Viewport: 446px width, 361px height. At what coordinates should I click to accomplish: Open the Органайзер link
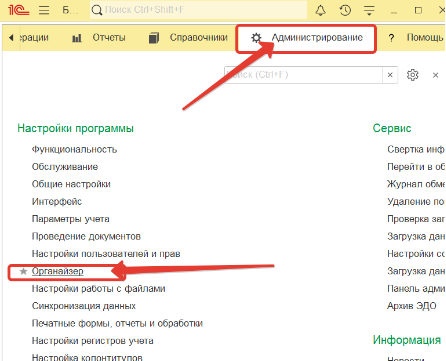coord(58,271)
